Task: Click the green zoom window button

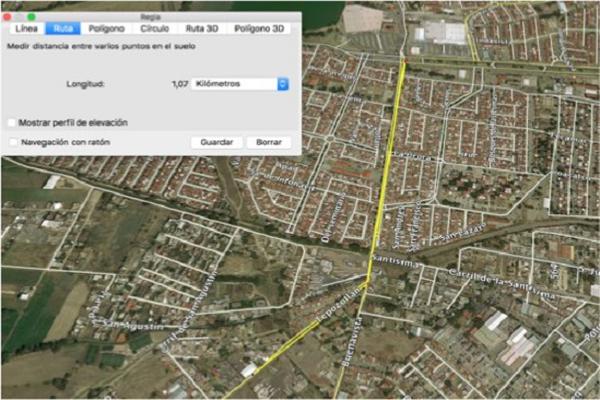Action: (31, 17)
